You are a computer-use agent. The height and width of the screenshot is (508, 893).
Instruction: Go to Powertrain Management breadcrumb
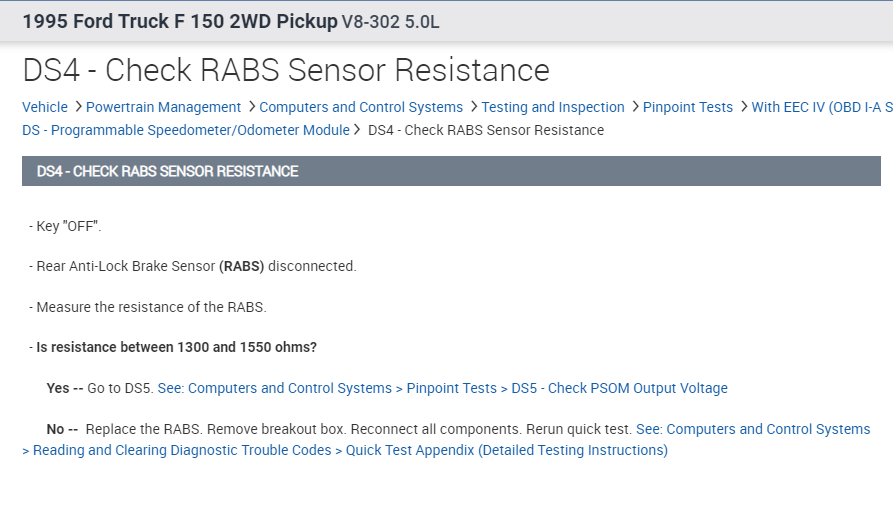(163, 107)
